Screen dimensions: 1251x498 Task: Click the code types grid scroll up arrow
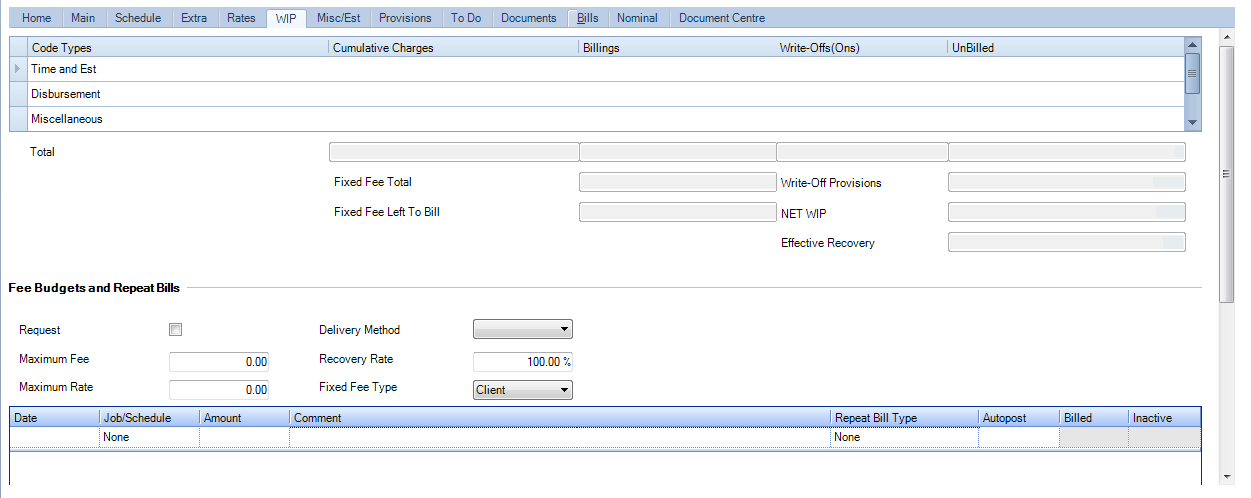(x=1192, y=45)
